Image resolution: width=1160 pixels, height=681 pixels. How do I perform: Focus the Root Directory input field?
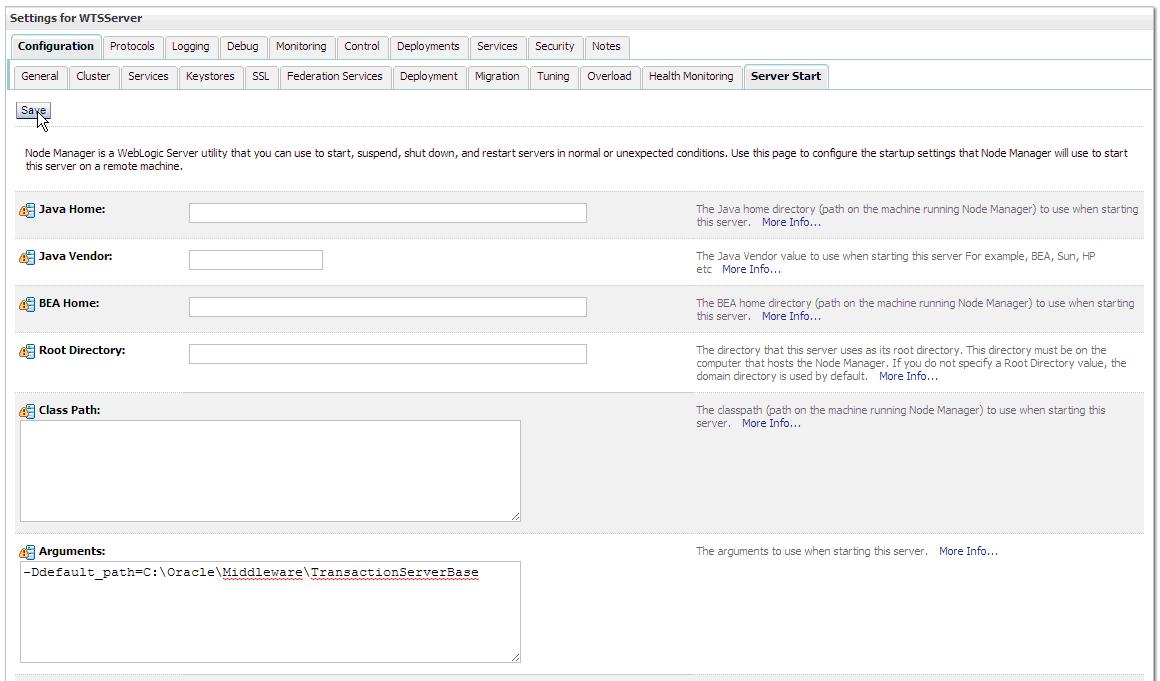point(388,353)
